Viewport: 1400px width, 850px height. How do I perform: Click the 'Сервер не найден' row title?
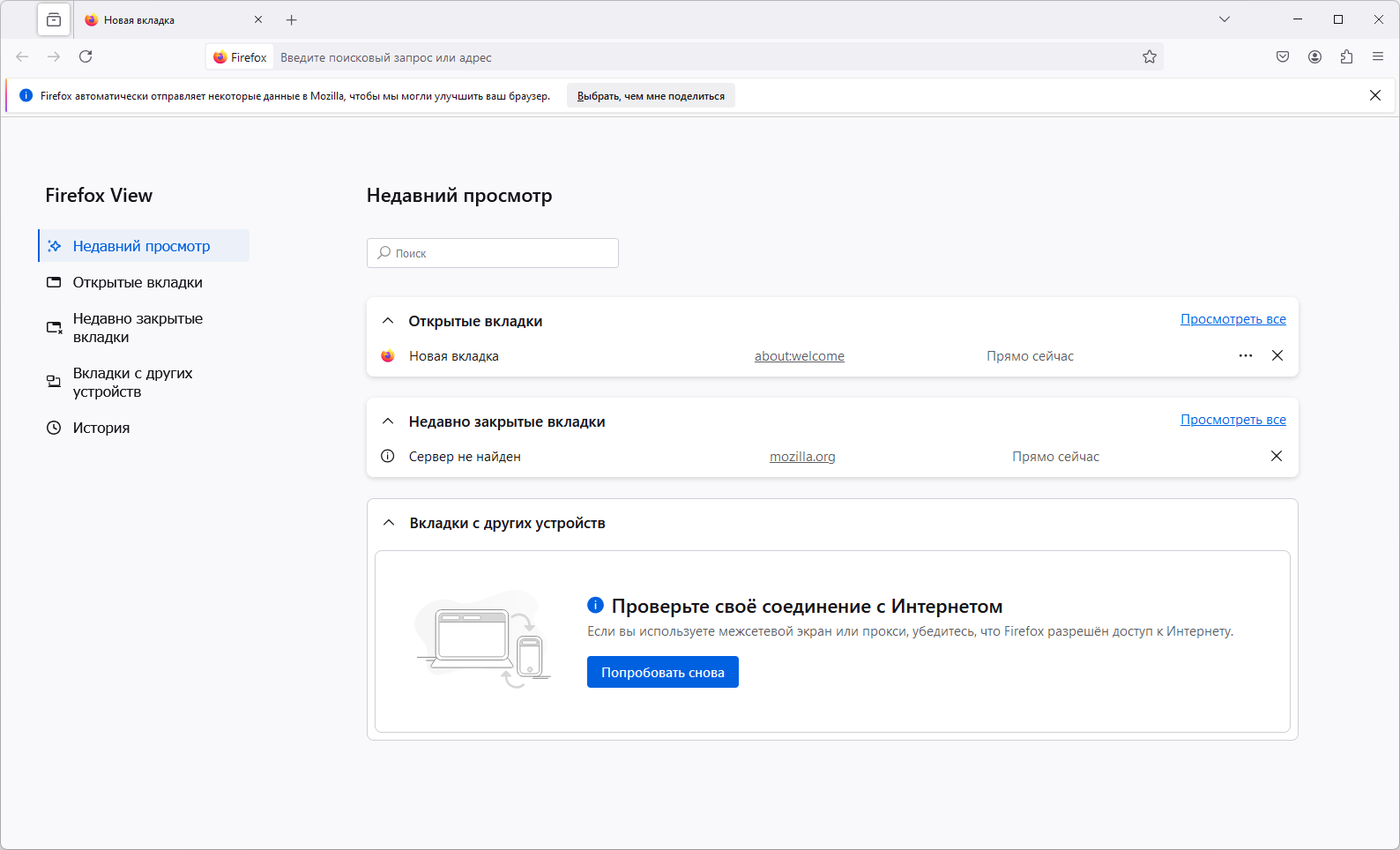465,457
